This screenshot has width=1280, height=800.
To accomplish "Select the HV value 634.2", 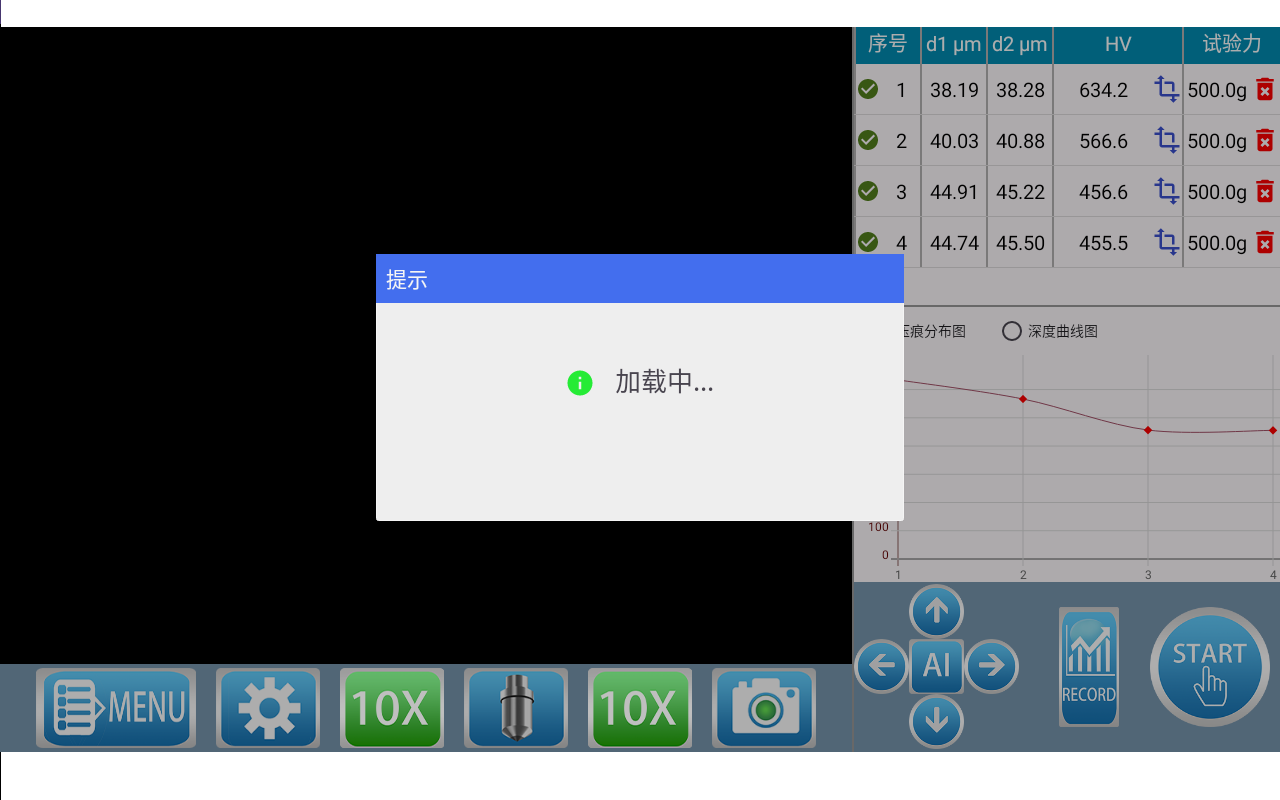I will pyautogui.click(x=1104, y=90).
